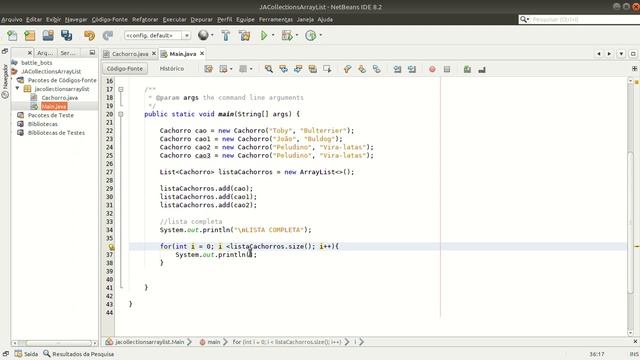Open the Editar menu

point(34,19)
